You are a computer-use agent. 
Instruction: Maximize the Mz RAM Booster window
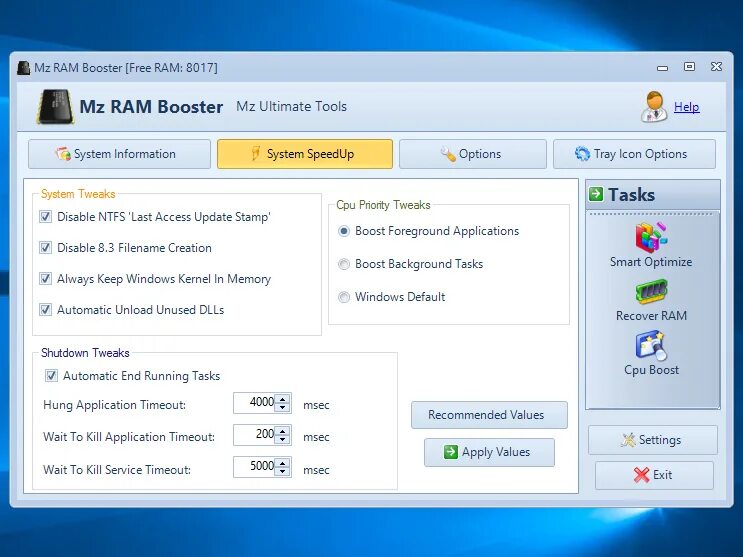689,67
